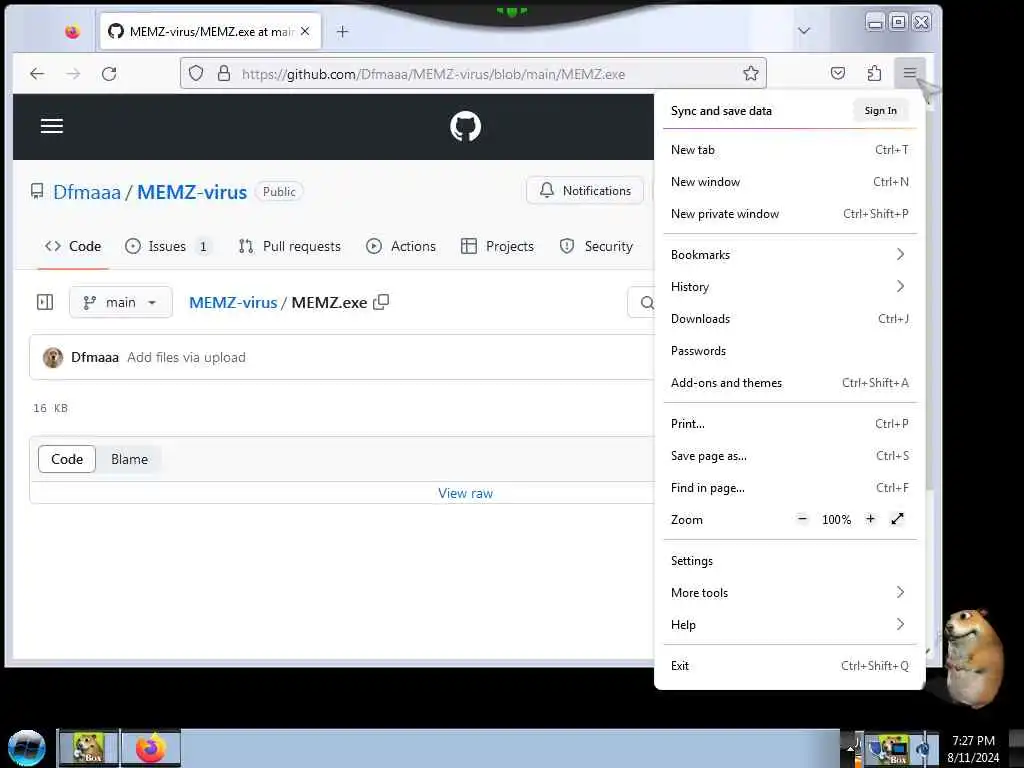
Task: Switch to the Actions tab
Action: click(401, 246)
